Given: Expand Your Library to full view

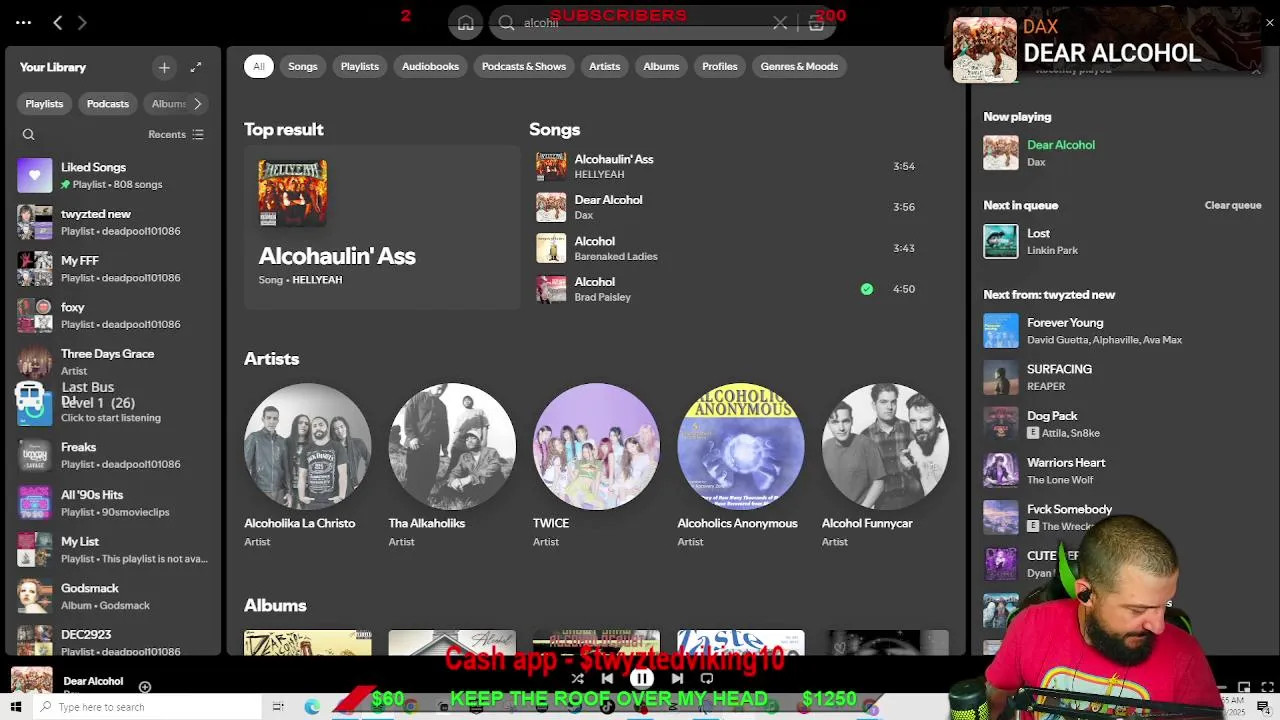Looking at the screenshot, I should [196, 67].
